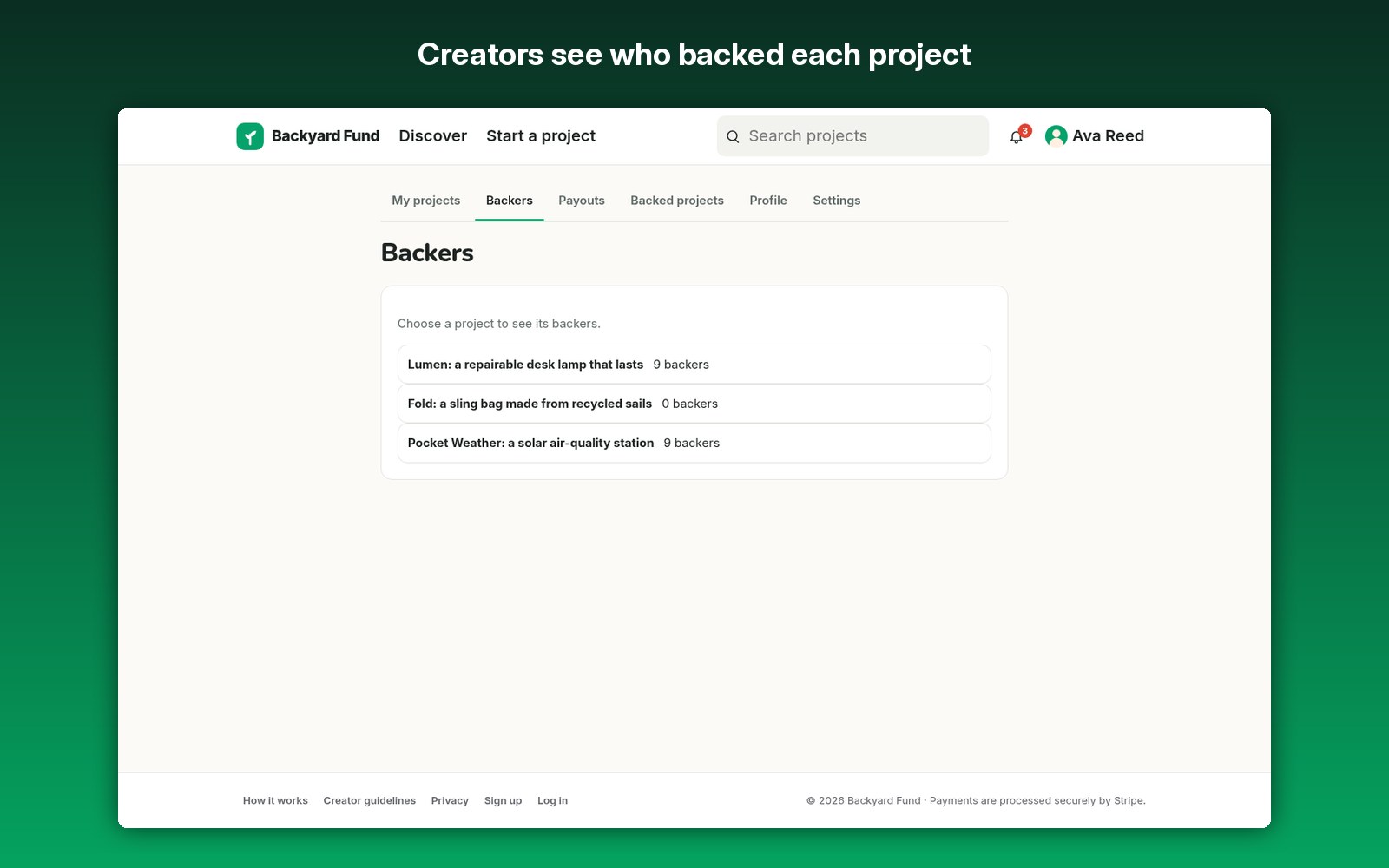Go to Start a project
The width and height of the screenshot is (1389, 868).
pos(541,136)
